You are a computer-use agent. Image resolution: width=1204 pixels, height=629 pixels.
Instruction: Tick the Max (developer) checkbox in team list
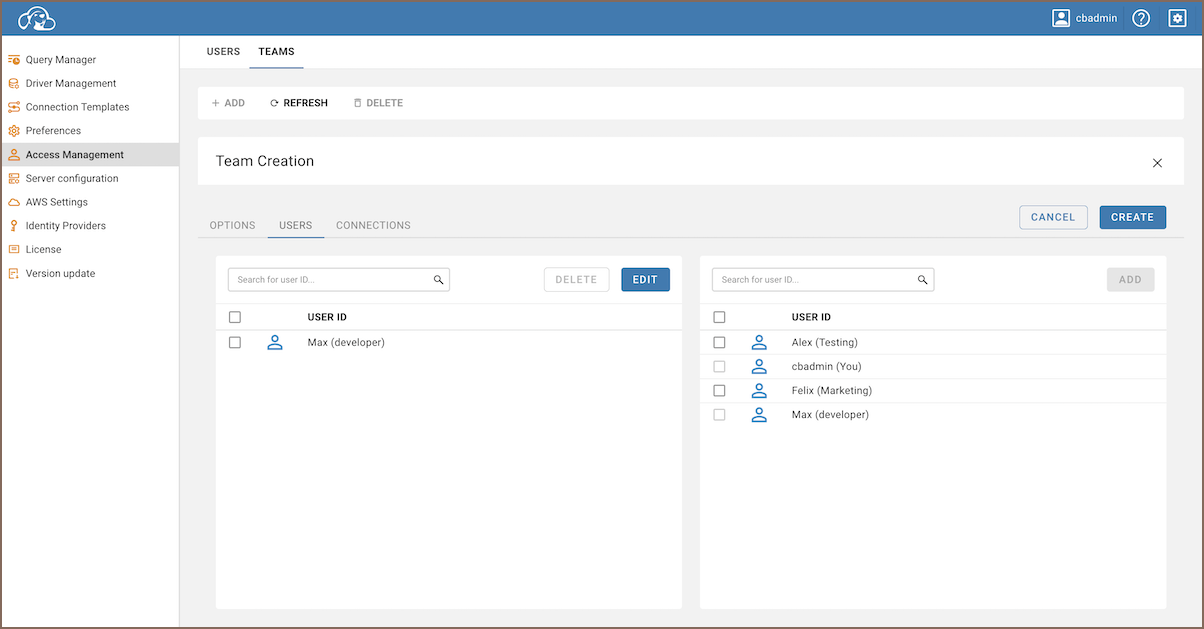point(235,343)
